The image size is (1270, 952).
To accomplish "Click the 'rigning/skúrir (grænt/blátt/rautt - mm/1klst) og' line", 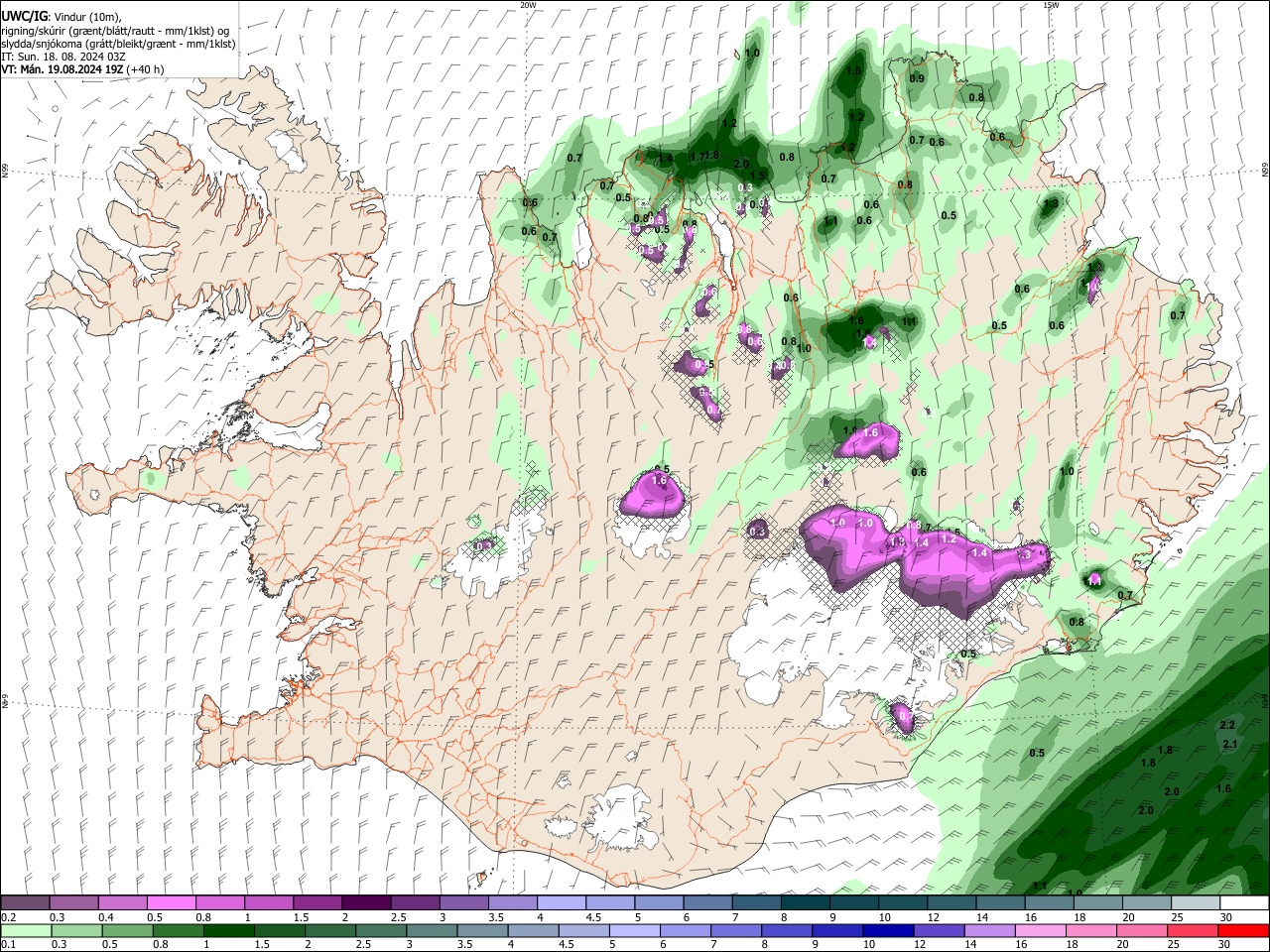I will 115,31.
